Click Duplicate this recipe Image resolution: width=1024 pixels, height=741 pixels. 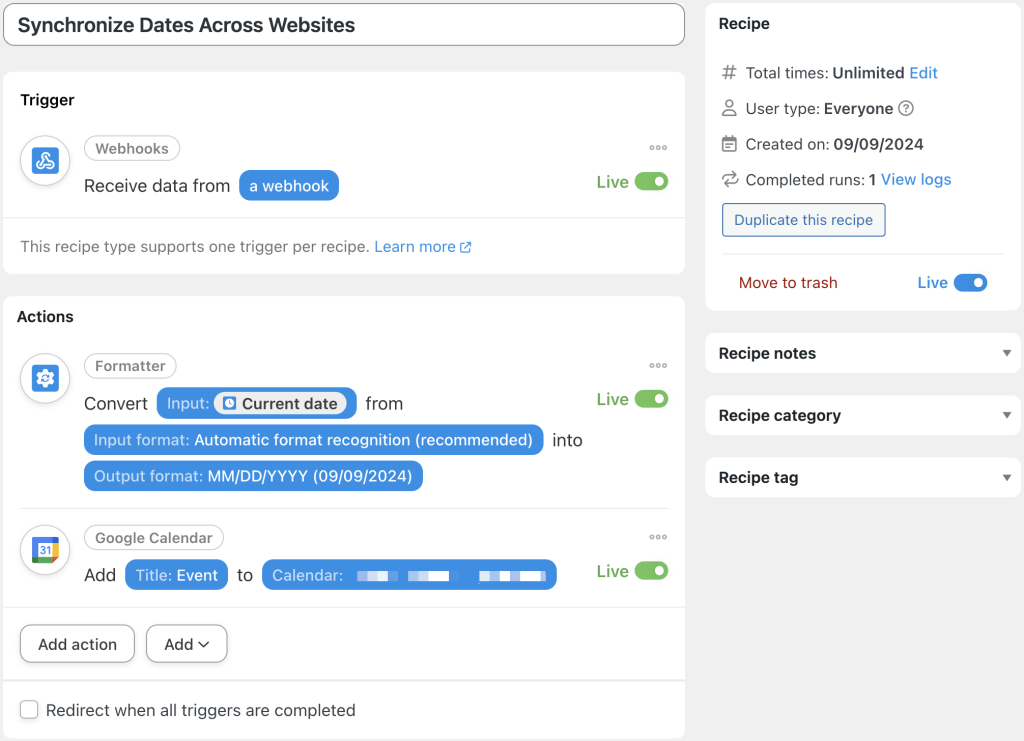(803, 219)
